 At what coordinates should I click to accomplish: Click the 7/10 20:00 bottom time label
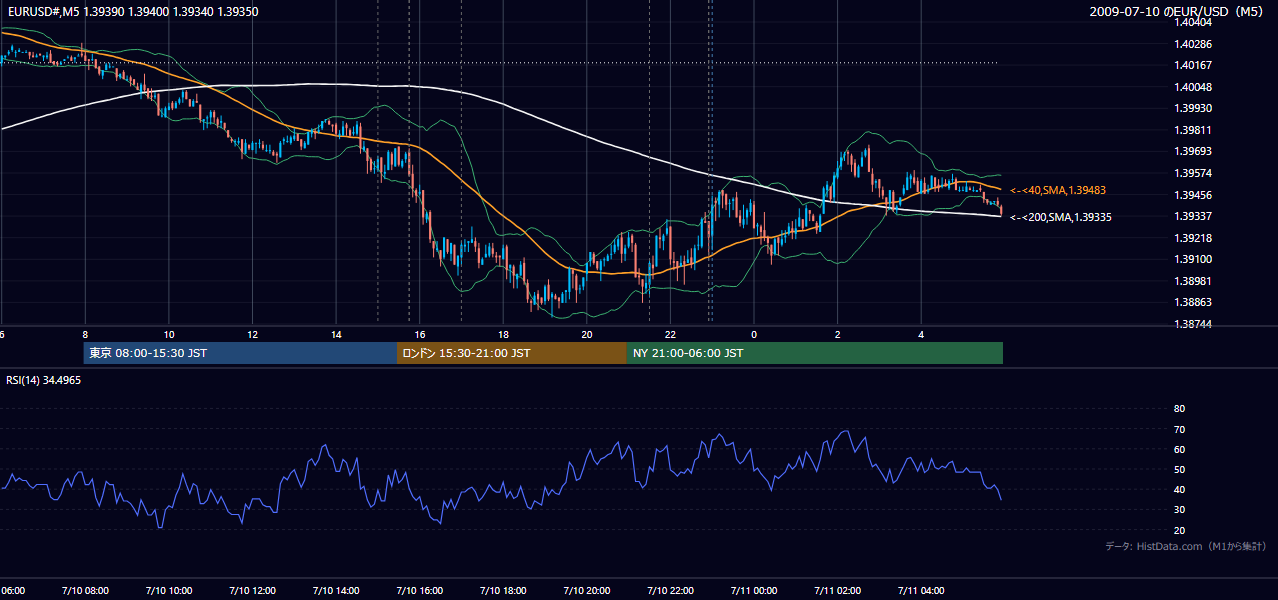pyautogui.click(x=587, y=590)
